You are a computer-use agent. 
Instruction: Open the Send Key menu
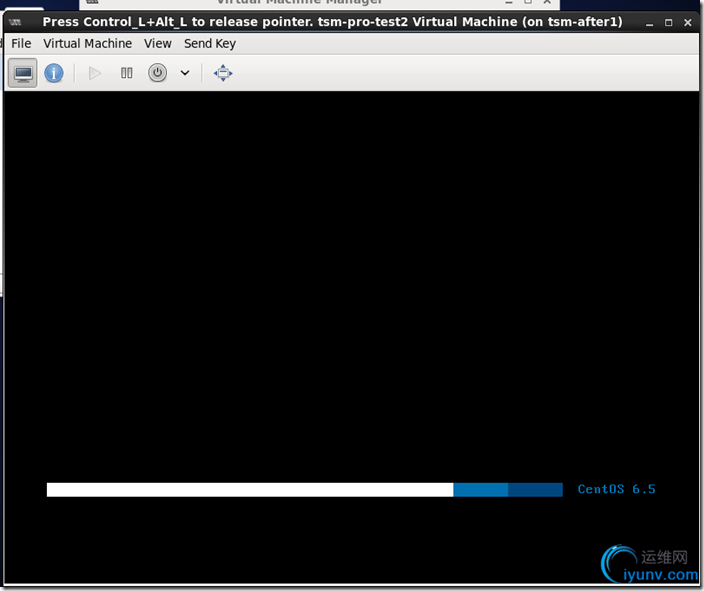(x=210, y=44)
